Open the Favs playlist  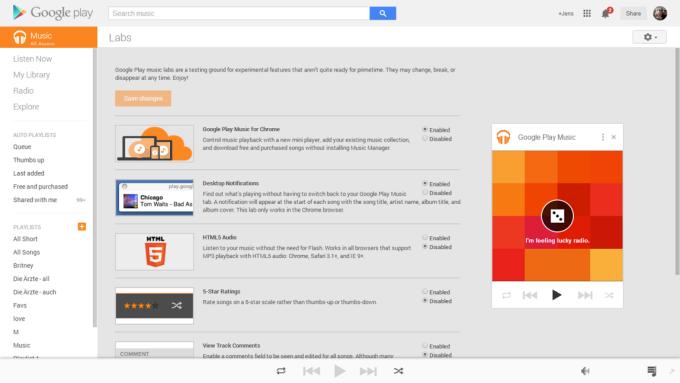(x=20, y=305)
